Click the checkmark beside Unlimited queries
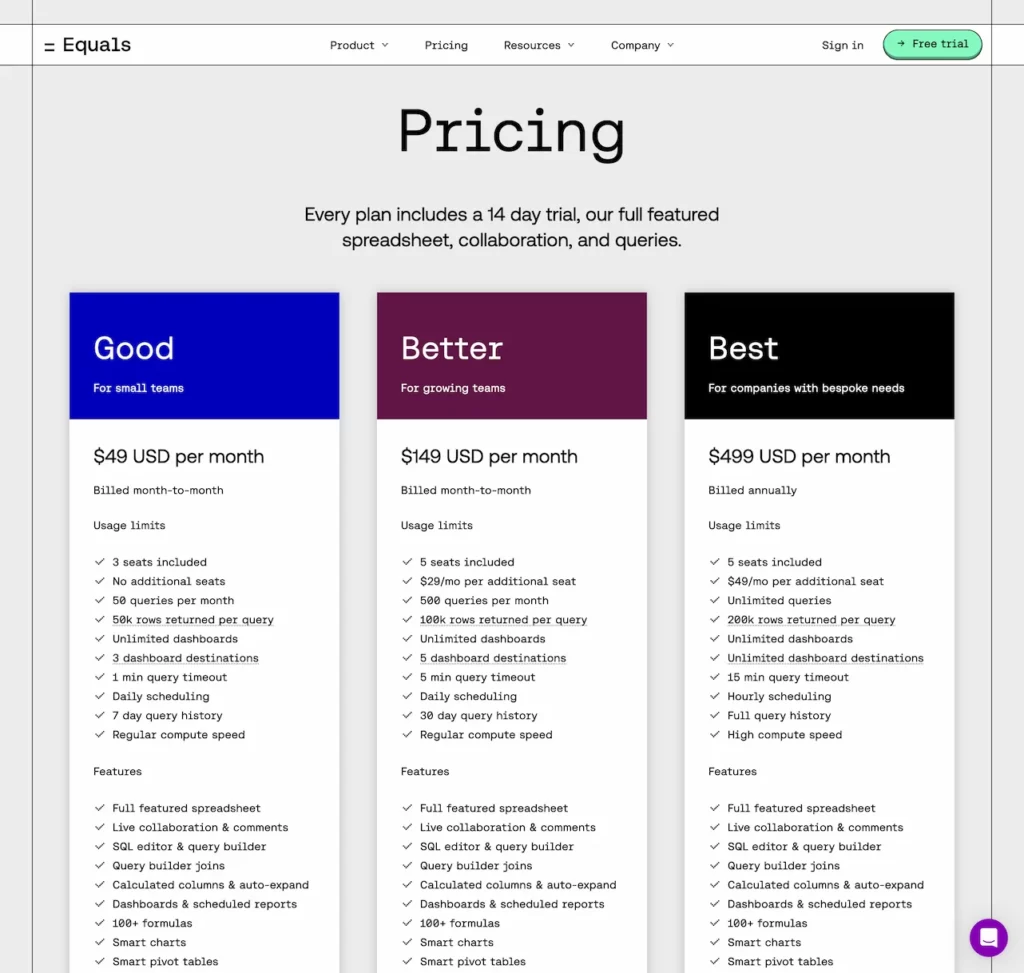The width and height of the screenshot is (1024, 973). 714,600
